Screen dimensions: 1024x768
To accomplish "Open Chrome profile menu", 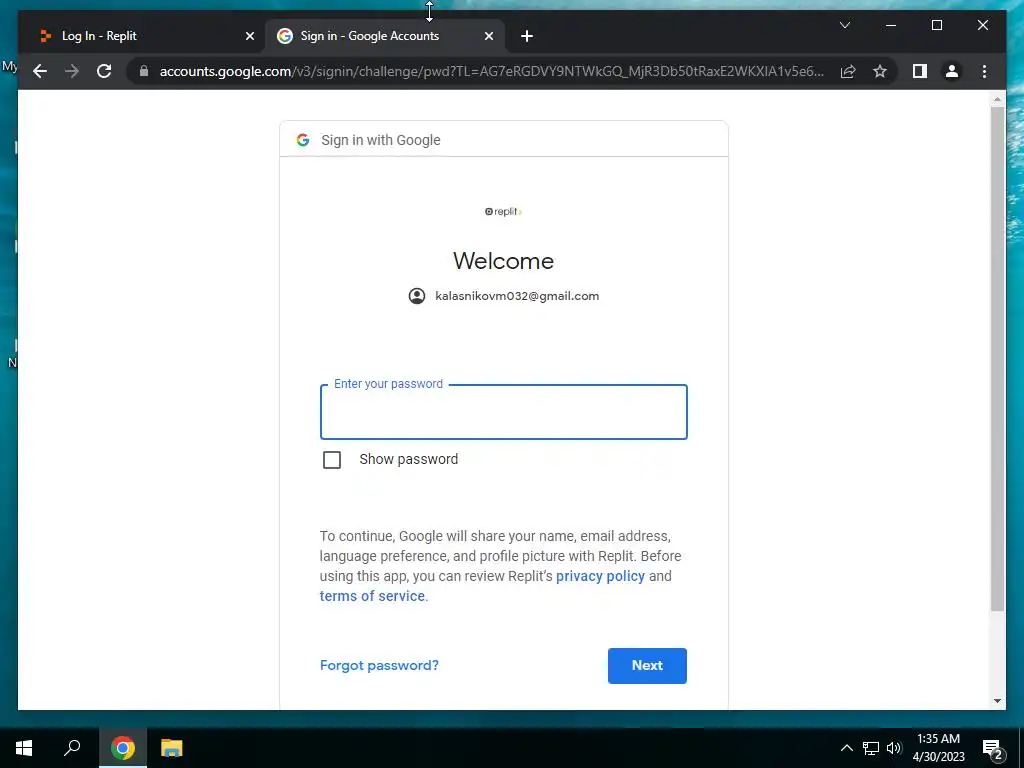I will (x=952, y=71).
